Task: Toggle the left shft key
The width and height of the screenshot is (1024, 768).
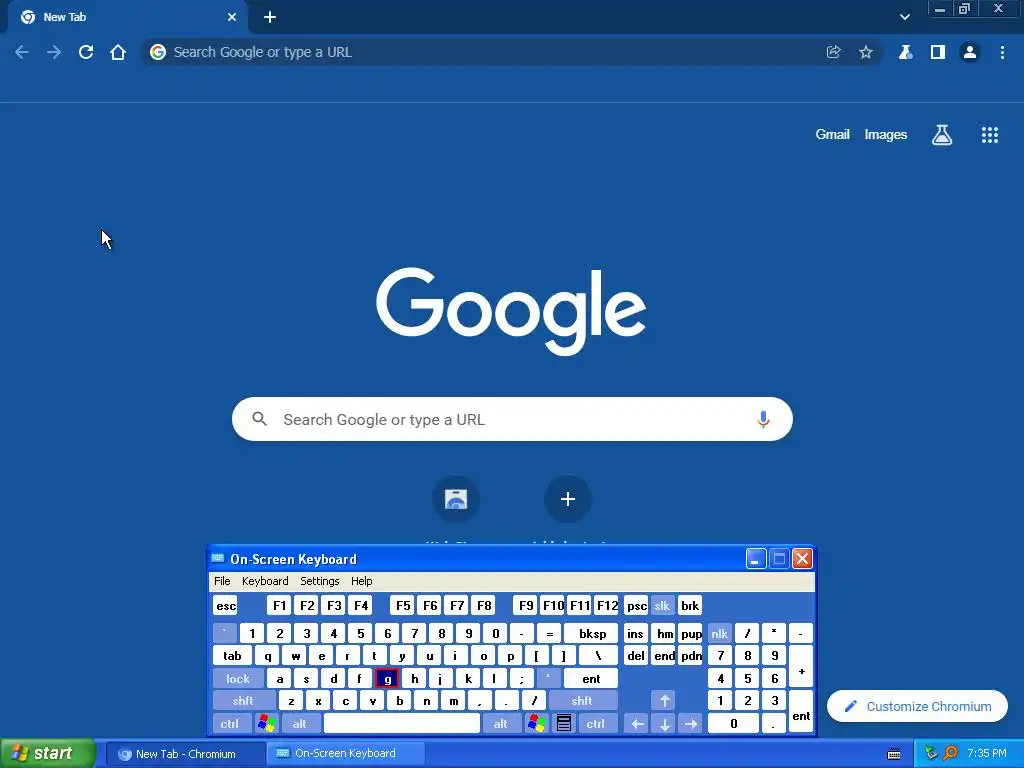Action: [242, 701]
